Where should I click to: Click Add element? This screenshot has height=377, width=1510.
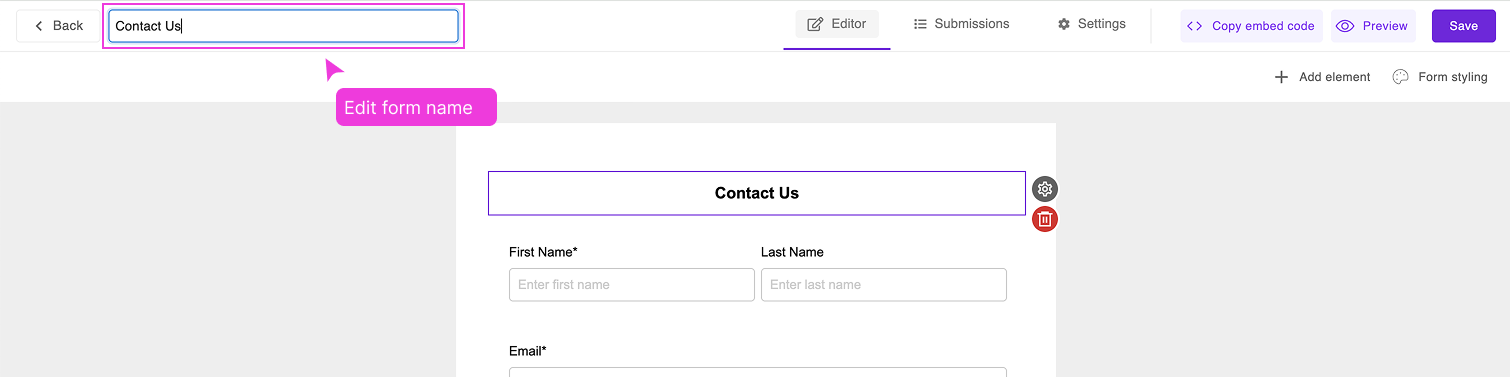click(x=1322, y=77)
